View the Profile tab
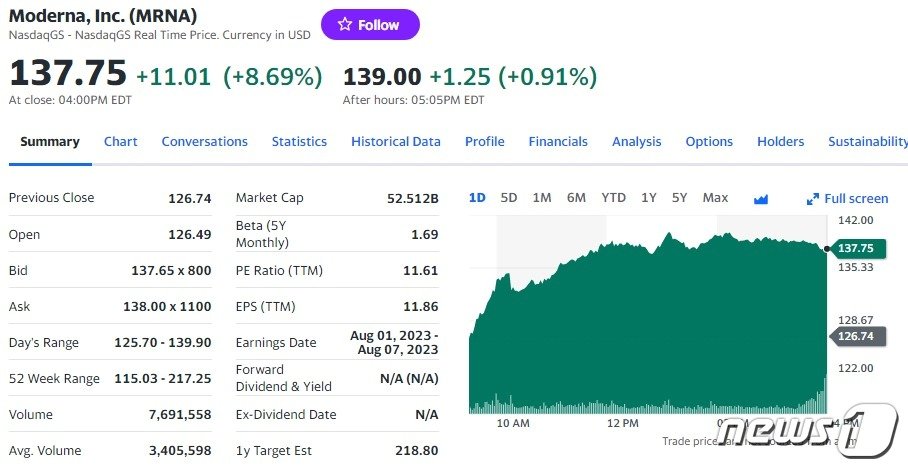Screen dimensions: 908x470 (485, 142)
